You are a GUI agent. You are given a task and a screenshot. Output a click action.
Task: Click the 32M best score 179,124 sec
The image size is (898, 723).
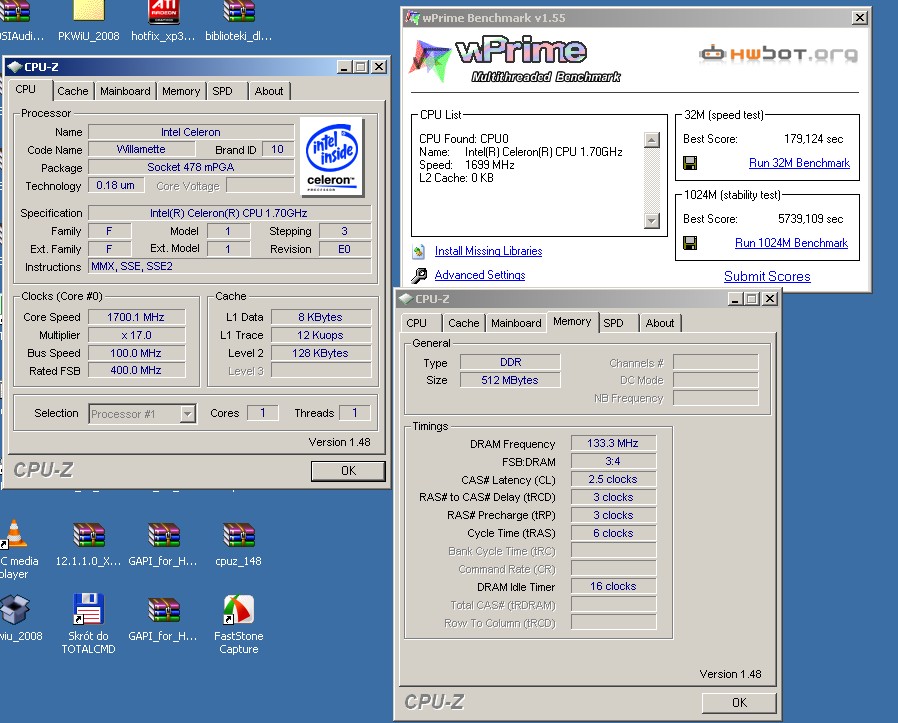tap(813, 139)
